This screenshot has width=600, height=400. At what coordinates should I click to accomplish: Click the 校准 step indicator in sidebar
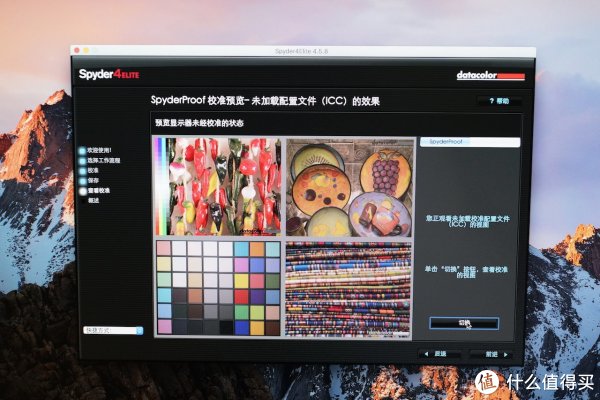[x=82, y=171]
